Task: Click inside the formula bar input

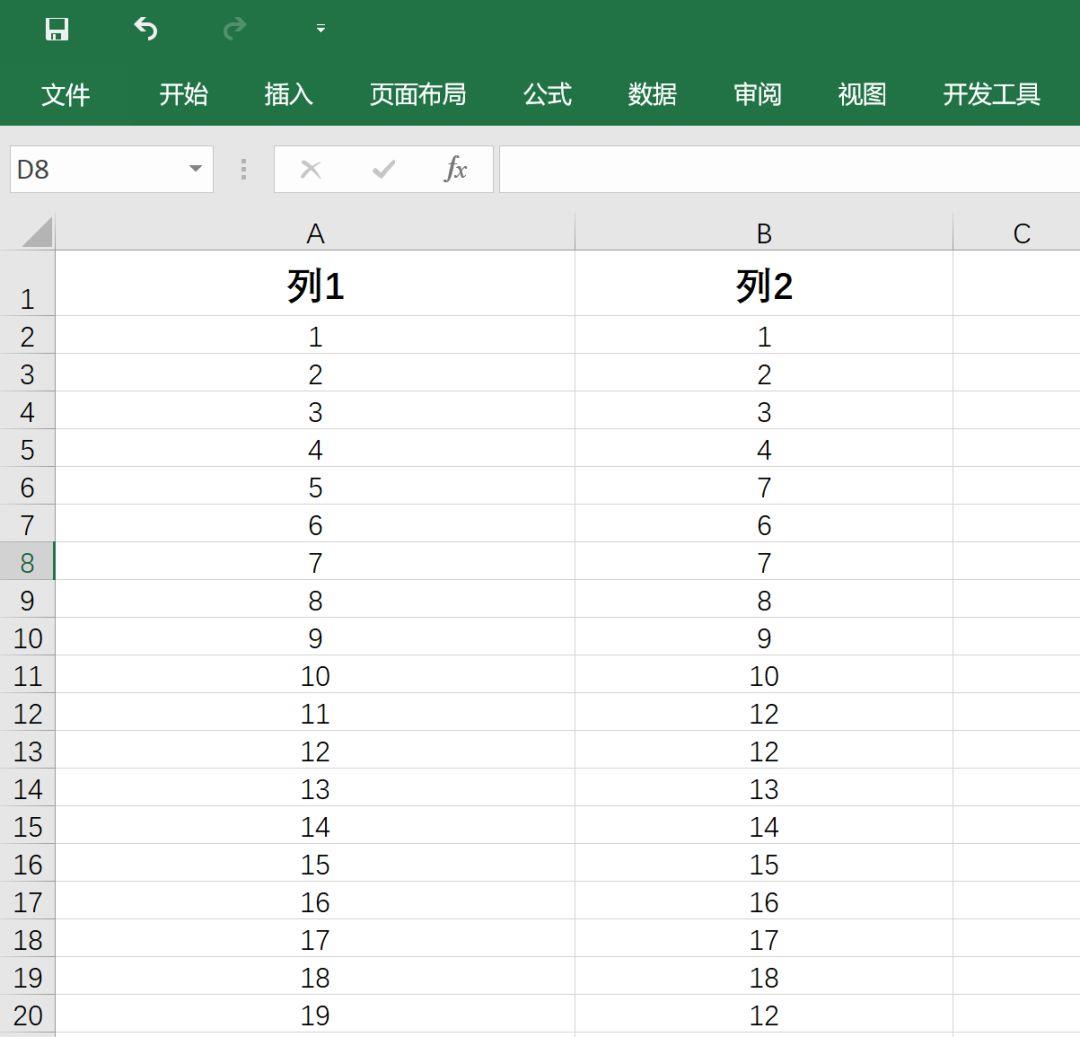Action: pyautogui.click(x=788, y=169)
